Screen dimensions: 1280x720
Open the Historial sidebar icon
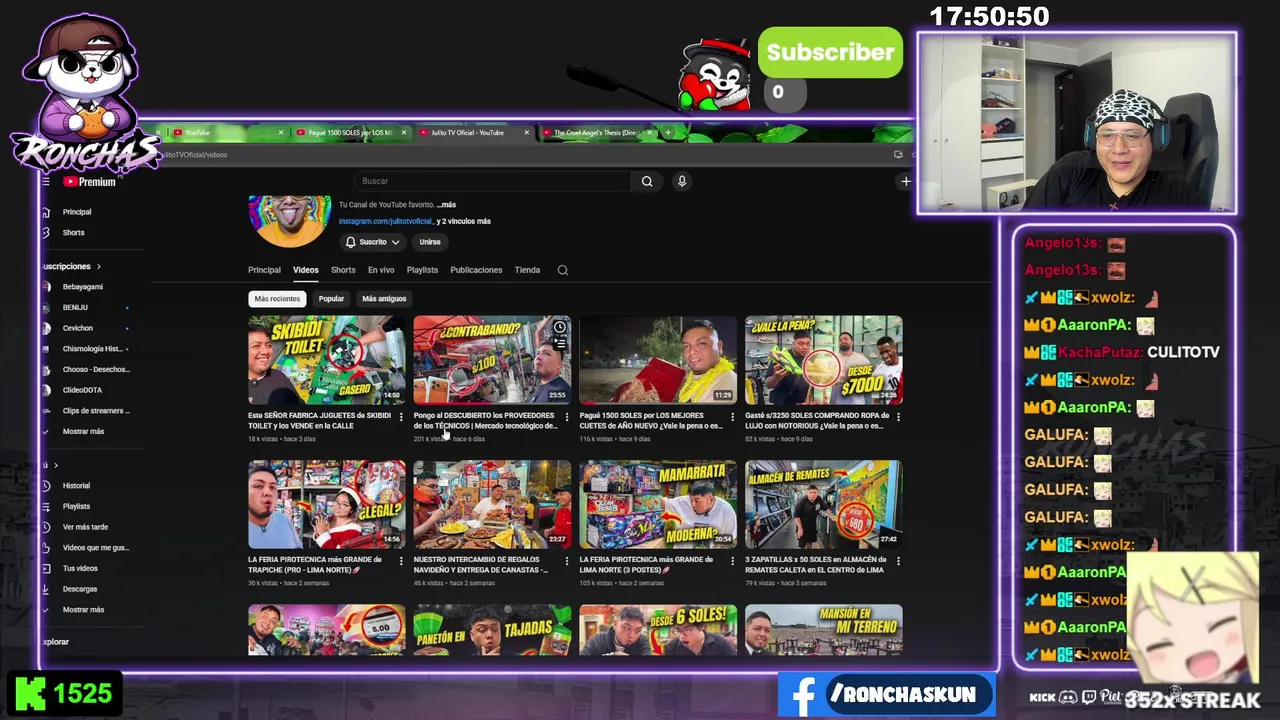pos(46,485)
